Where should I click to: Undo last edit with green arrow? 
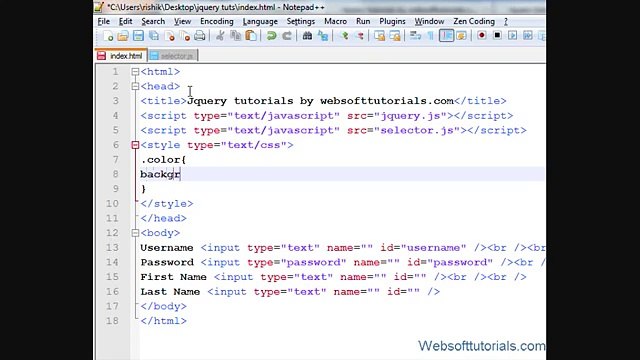coord(271,36)
